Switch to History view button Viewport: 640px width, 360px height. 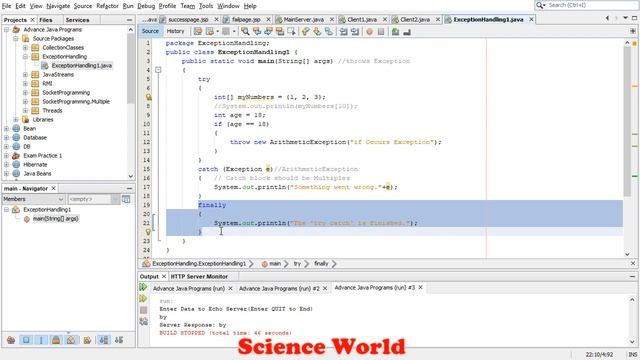coord(176,31)
